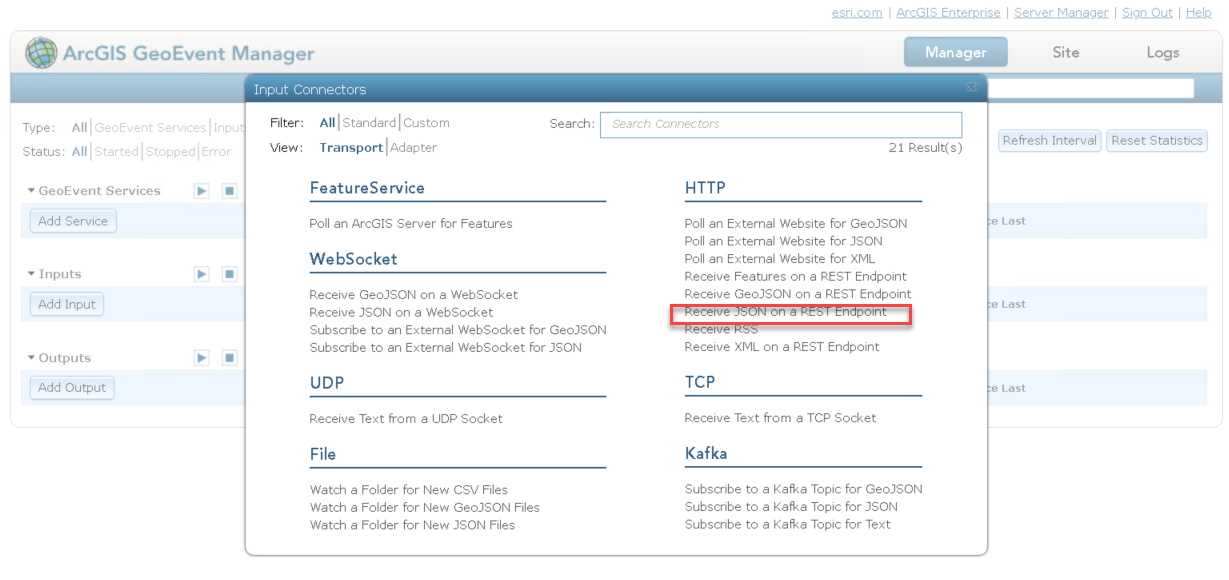Image resolution: width=1229 pixels, height=580 pixels.
Task: Select Subscribe to External WebSocket for JSON
Action: click(x=445, y=347)
